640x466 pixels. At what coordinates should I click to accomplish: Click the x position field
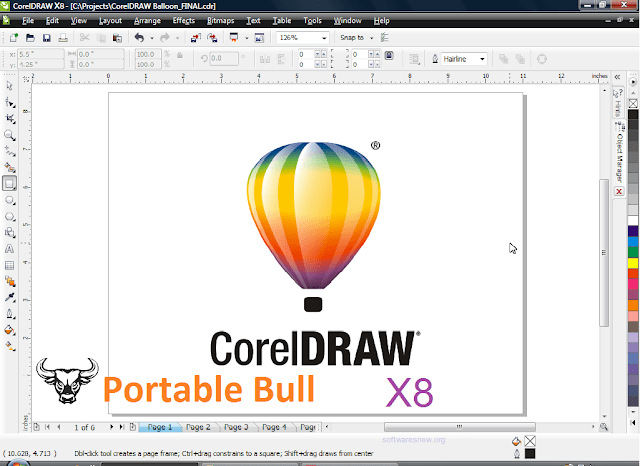(x=40, y=54)
